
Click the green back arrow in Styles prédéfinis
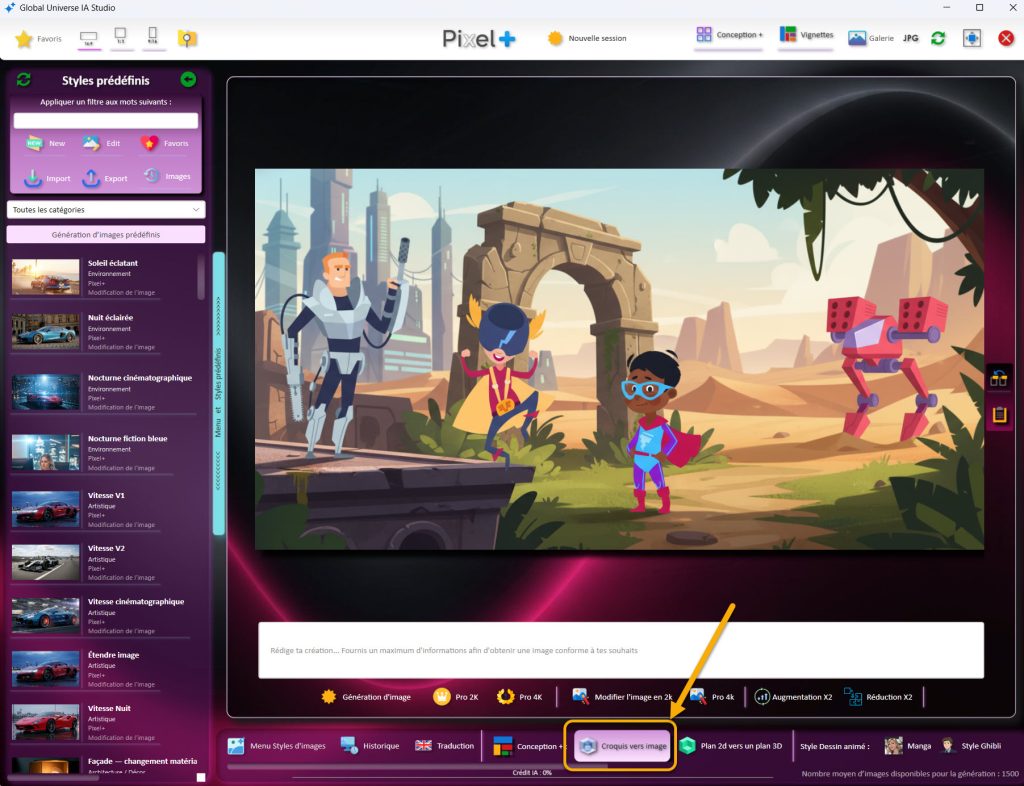(188, 80)
